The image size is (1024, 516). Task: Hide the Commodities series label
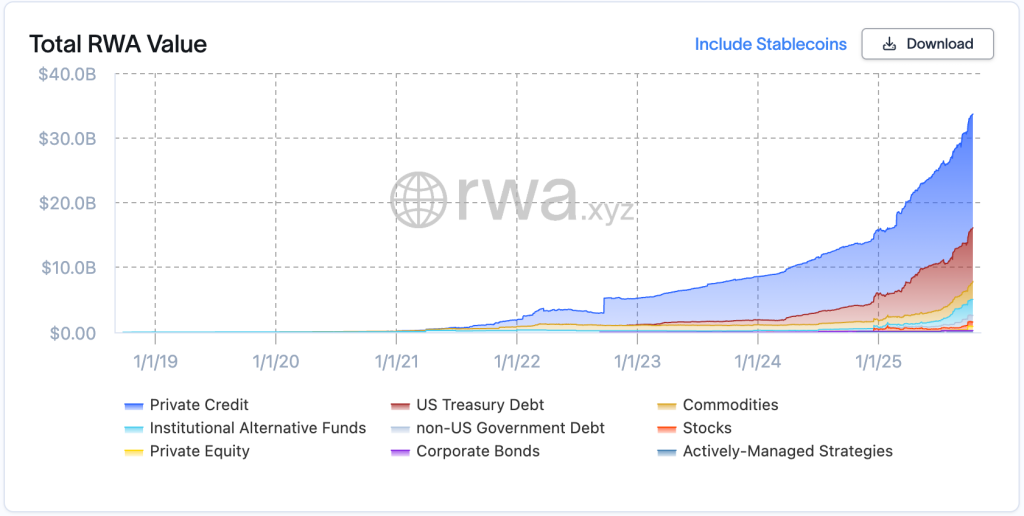[730, 405]
